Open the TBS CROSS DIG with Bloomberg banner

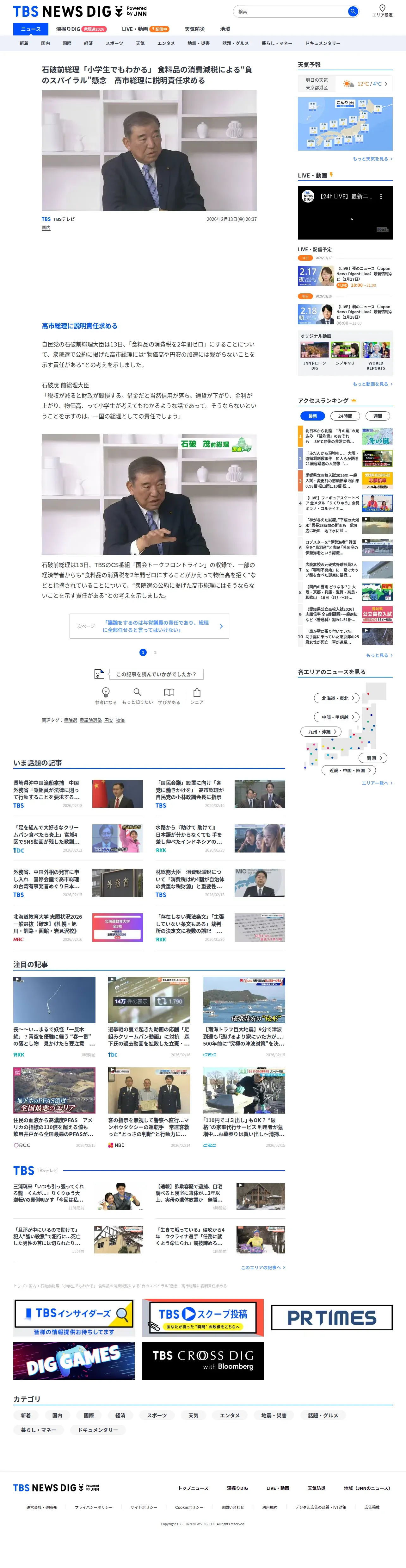(x=203, y=1360)
